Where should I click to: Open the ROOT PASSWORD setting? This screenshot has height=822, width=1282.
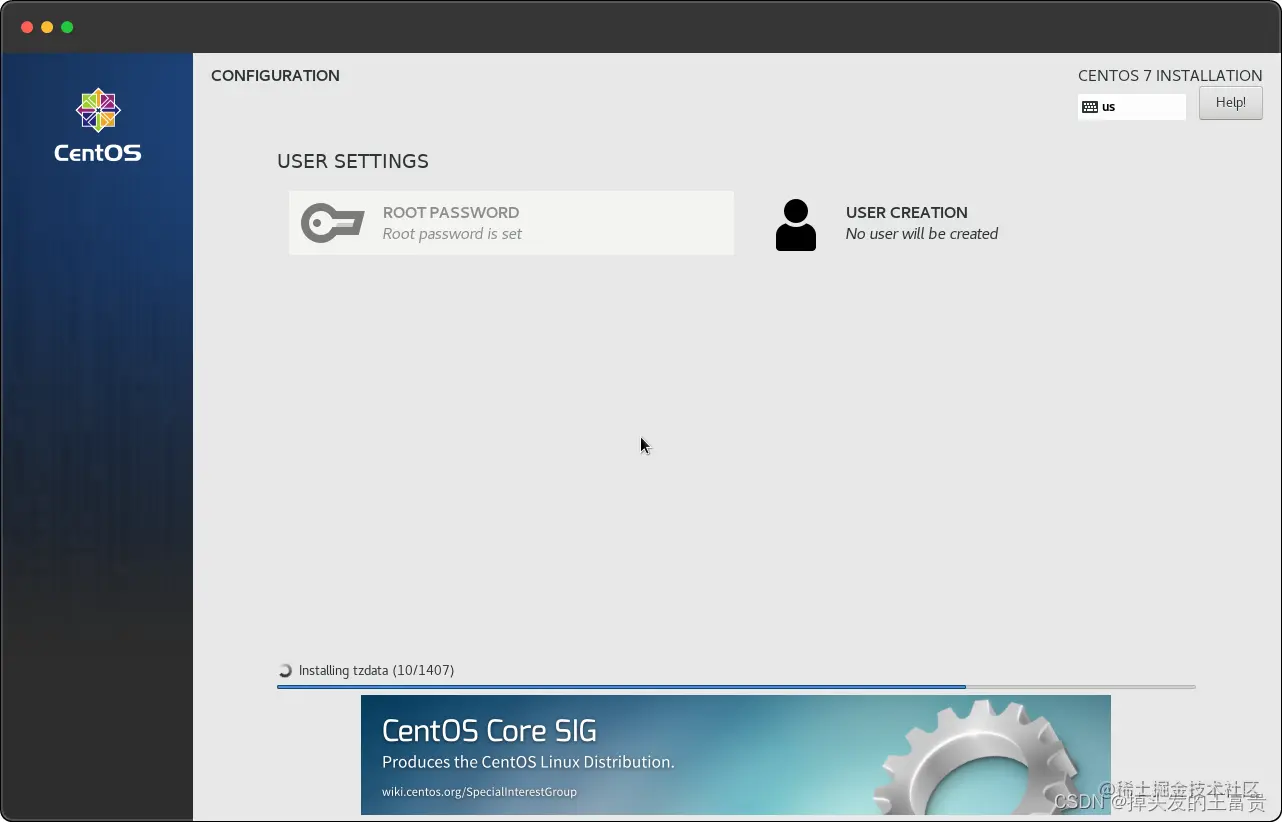[511, 223]
